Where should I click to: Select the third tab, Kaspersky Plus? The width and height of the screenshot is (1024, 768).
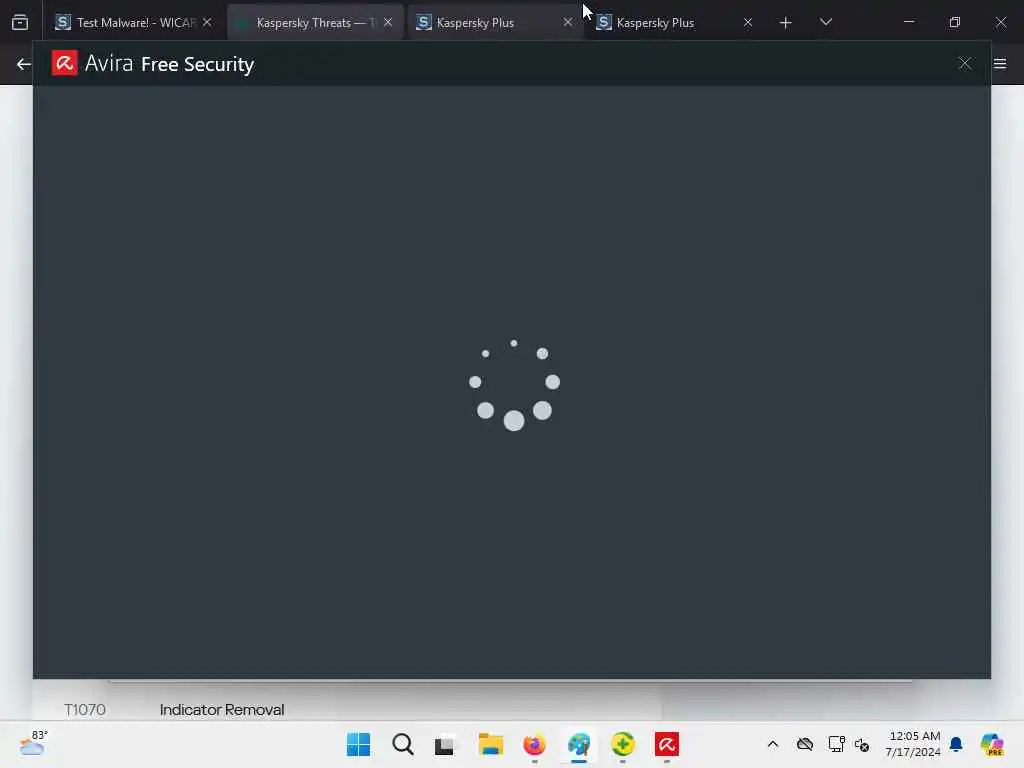(485, 23)
